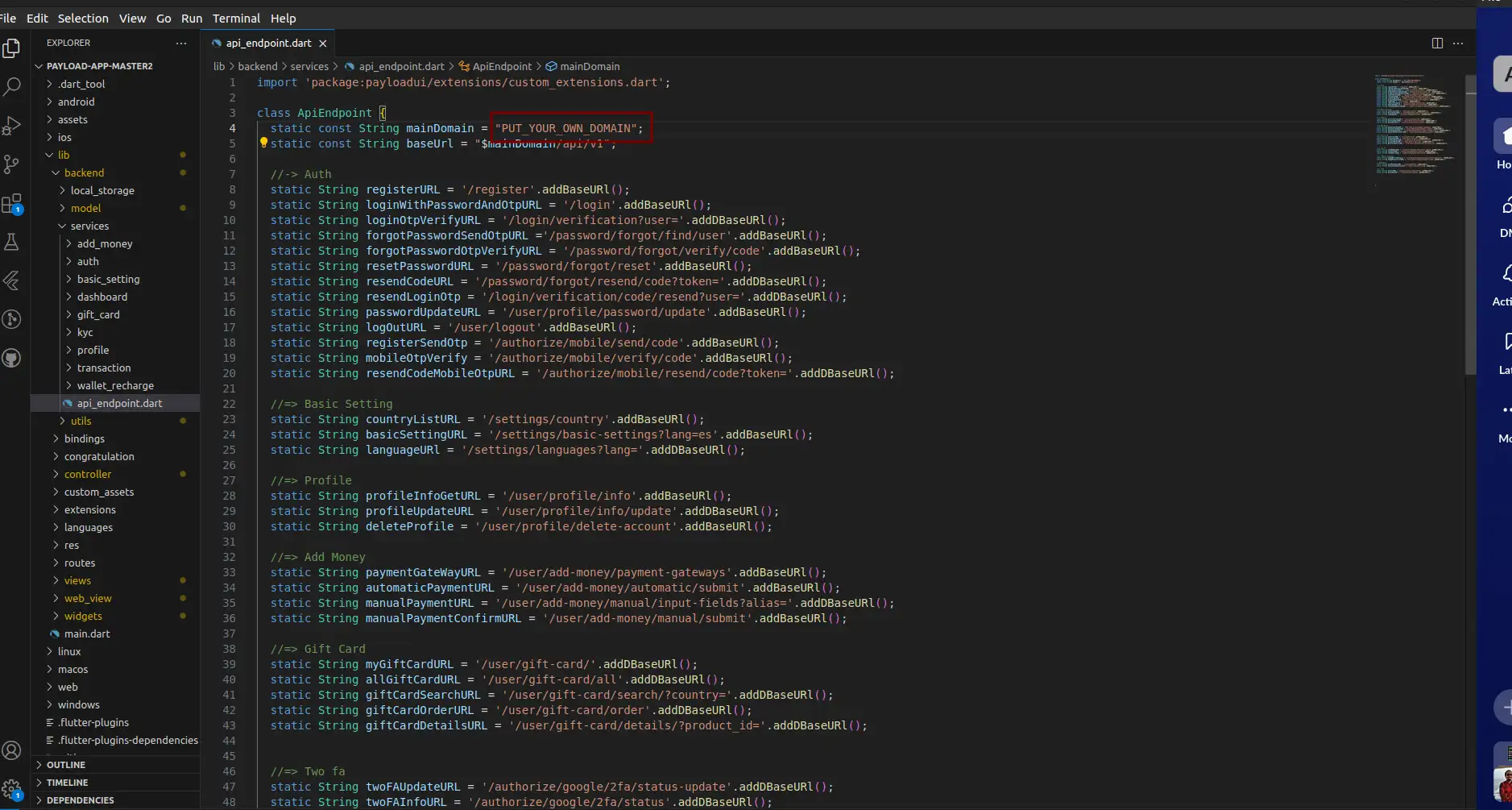Click line number 22 in the gutter
Image resolution: width=1512 pixels, height=810 pixels.
229,404
